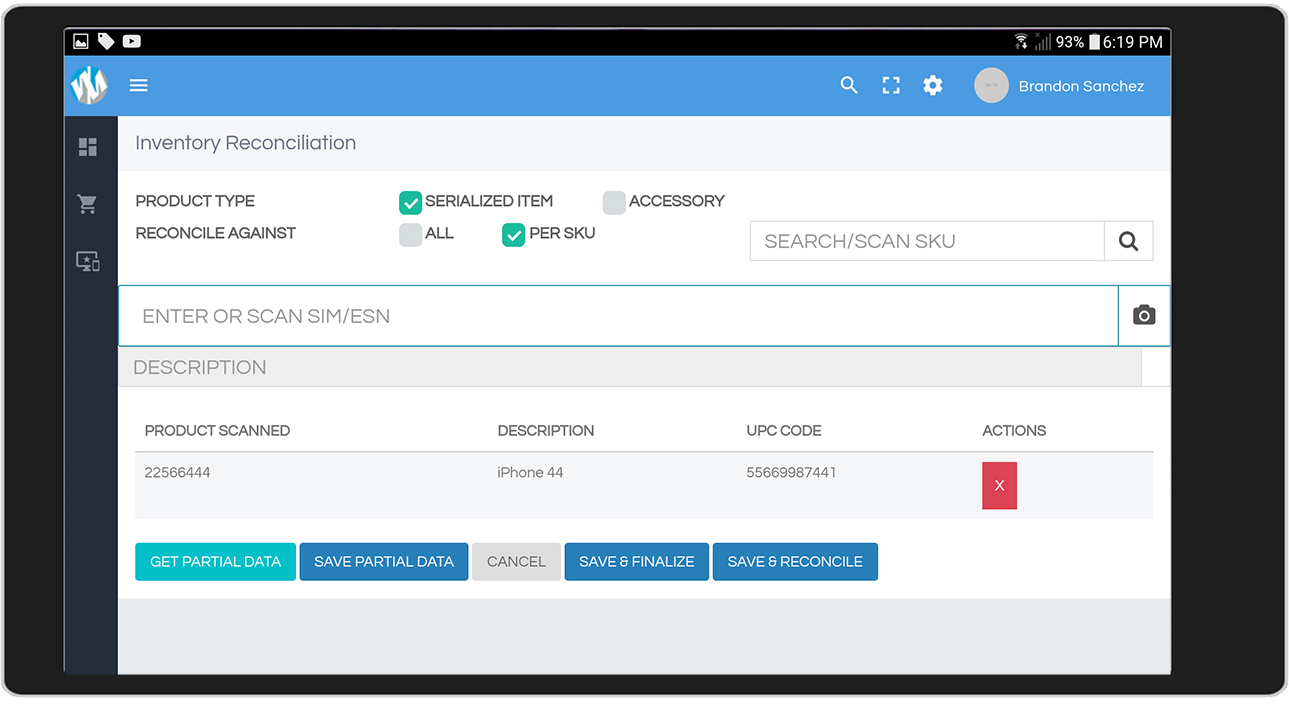Toggle fullscreen mode icon
Viewport: 1289px width, 713px height.
click(x=891, y=86)
